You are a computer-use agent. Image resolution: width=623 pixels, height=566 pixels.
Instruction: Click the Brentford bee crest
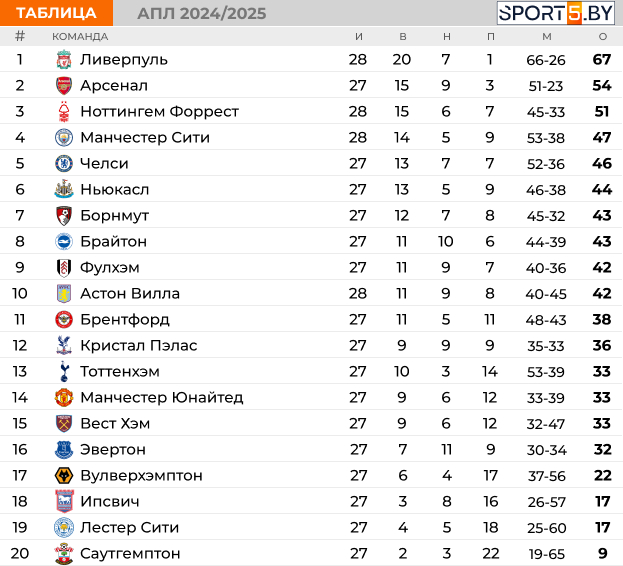[64, 319]
